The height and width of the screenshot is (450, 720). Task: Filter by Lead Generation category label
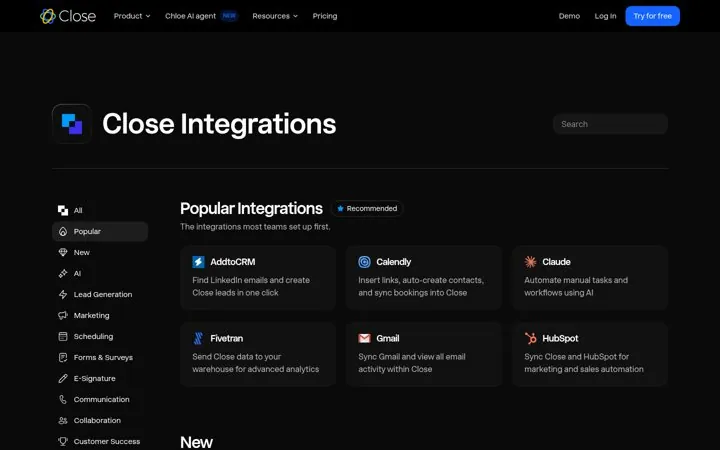click(x=103, y=294)
